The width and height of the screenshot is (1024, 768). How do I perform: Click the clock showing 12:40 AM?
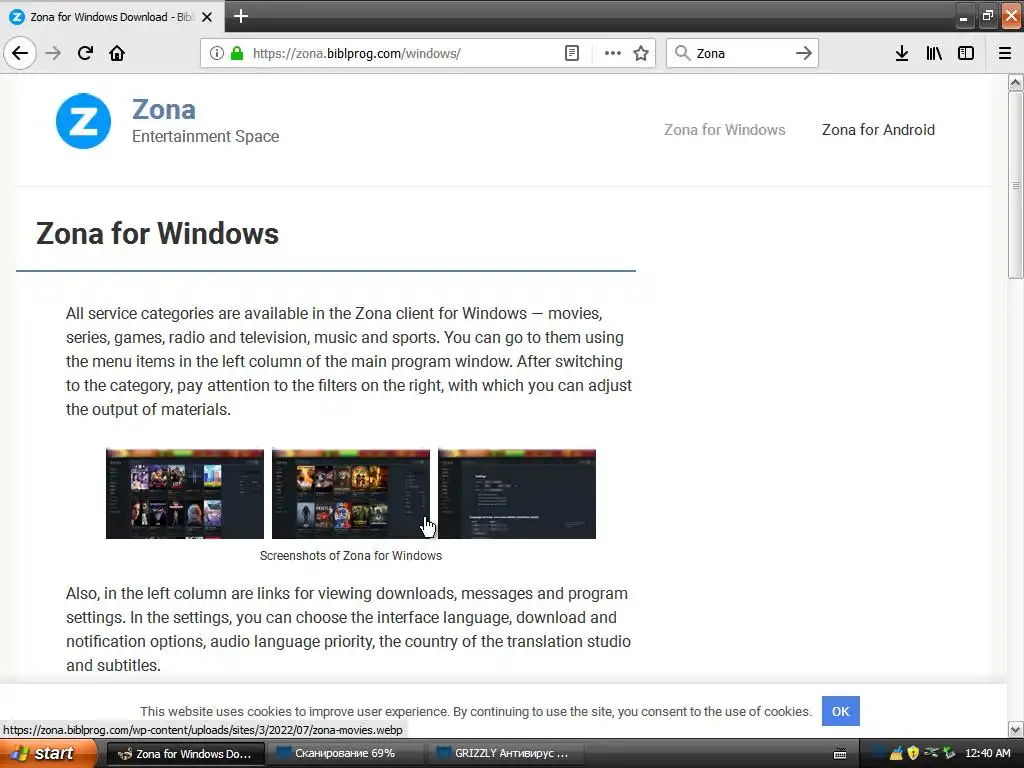[987, 754]
